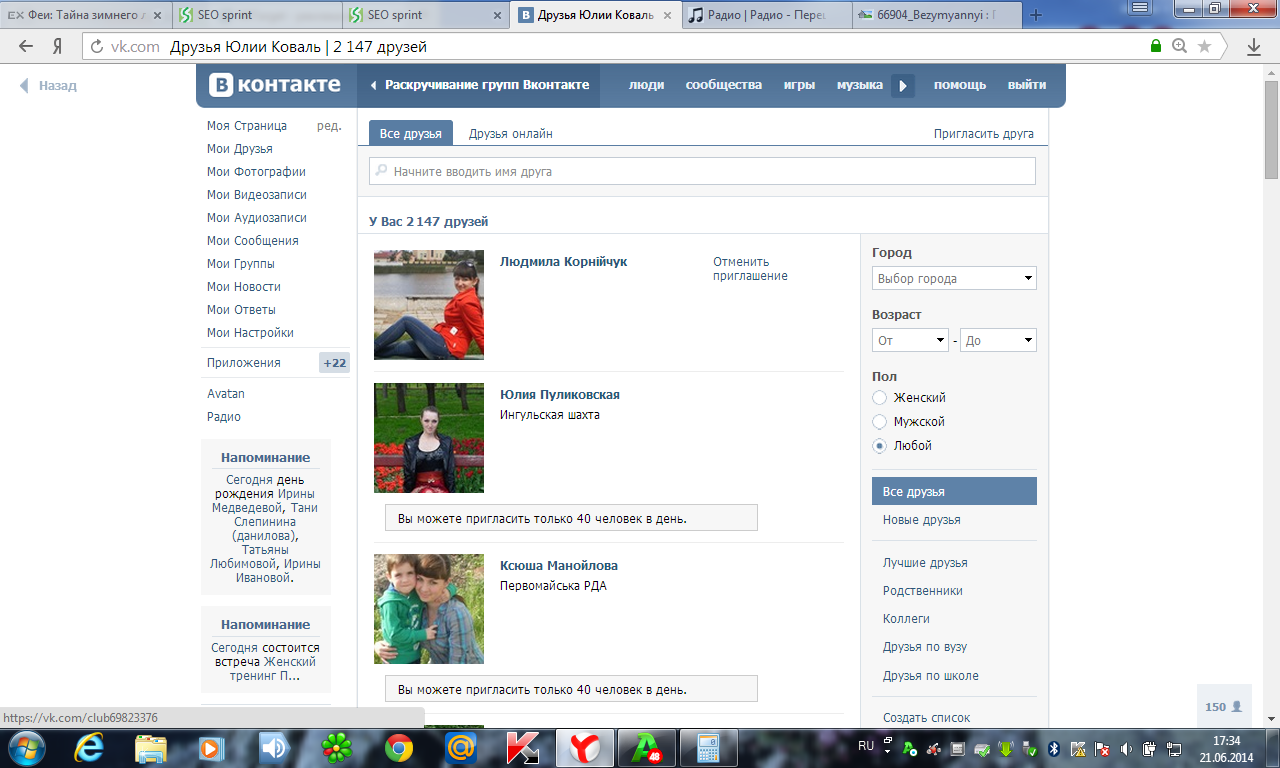Click Пригласить друга link
Screen dimensions: 1280x768
click(984, 133)
